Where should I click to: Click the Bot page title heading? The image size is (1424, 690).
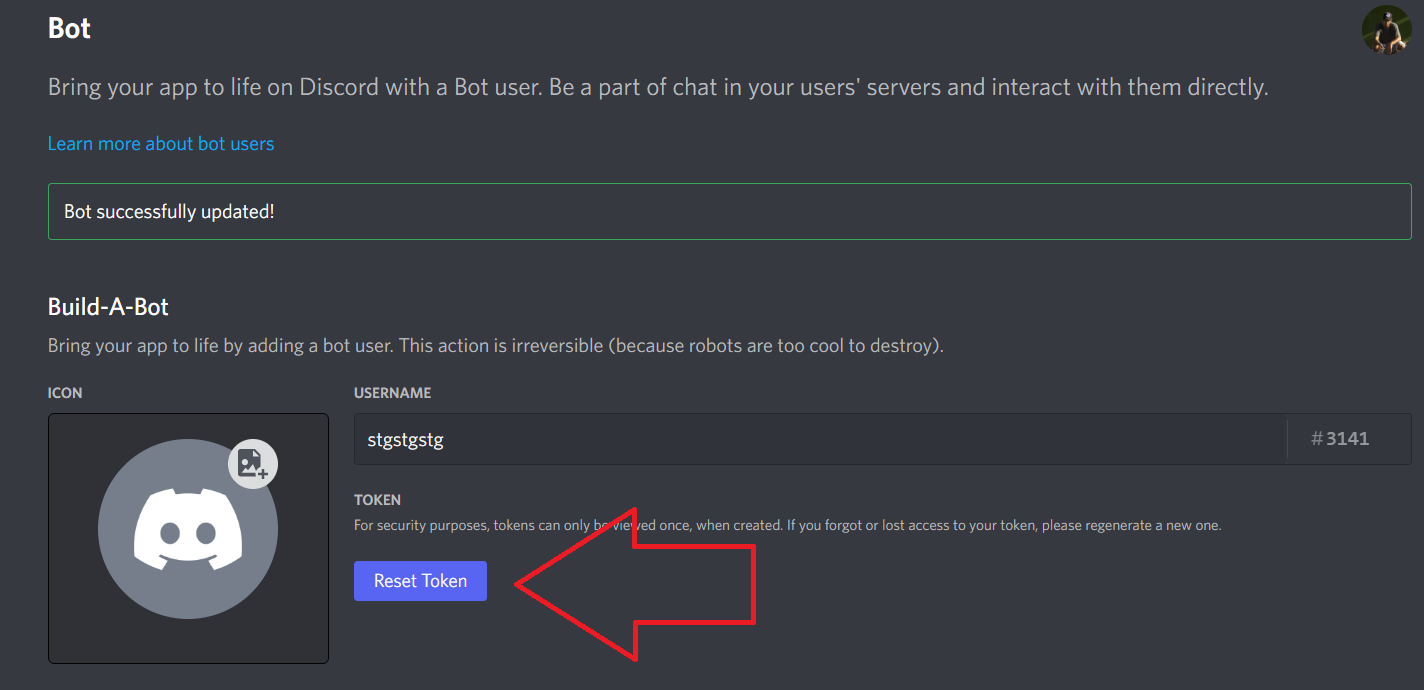click(69, 28)
